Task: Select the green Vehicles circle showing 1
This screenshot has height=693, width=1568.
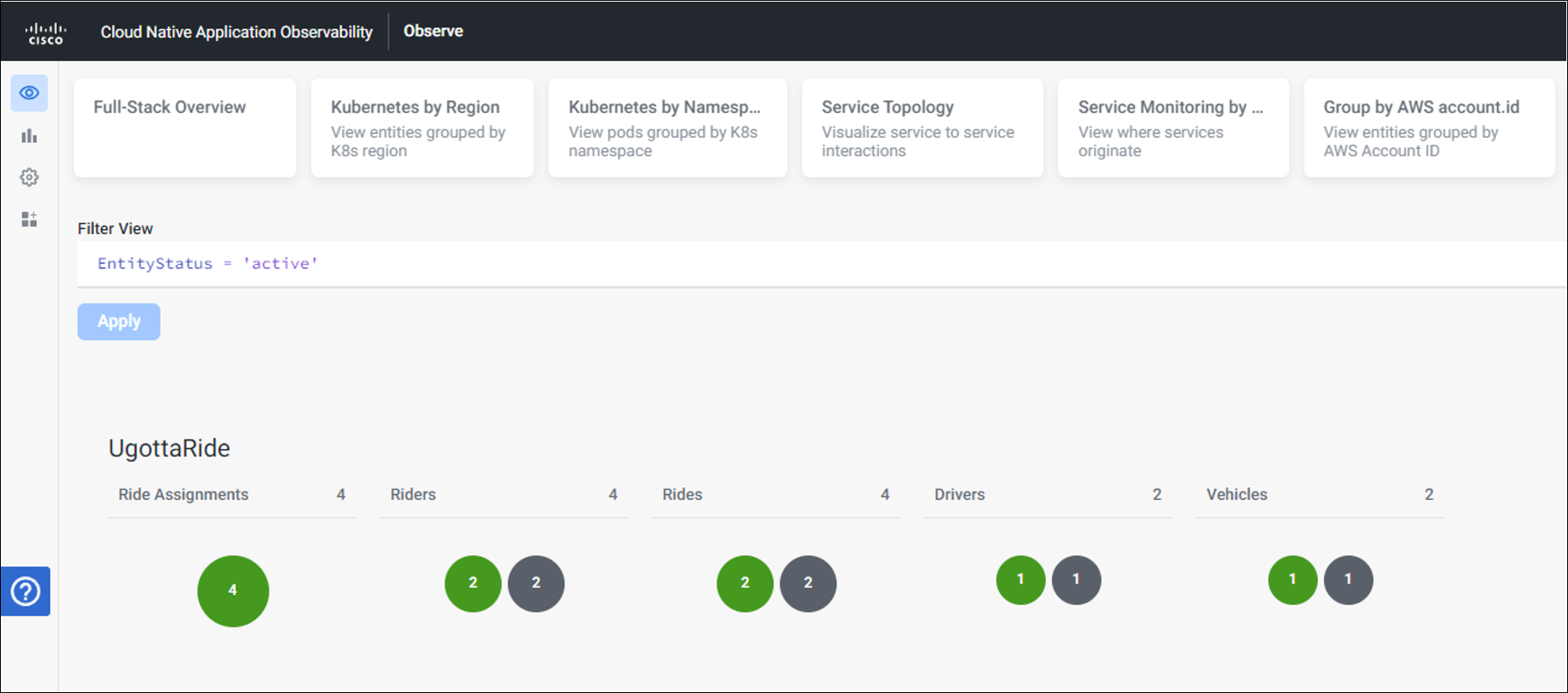Action: coord(1292,579)
